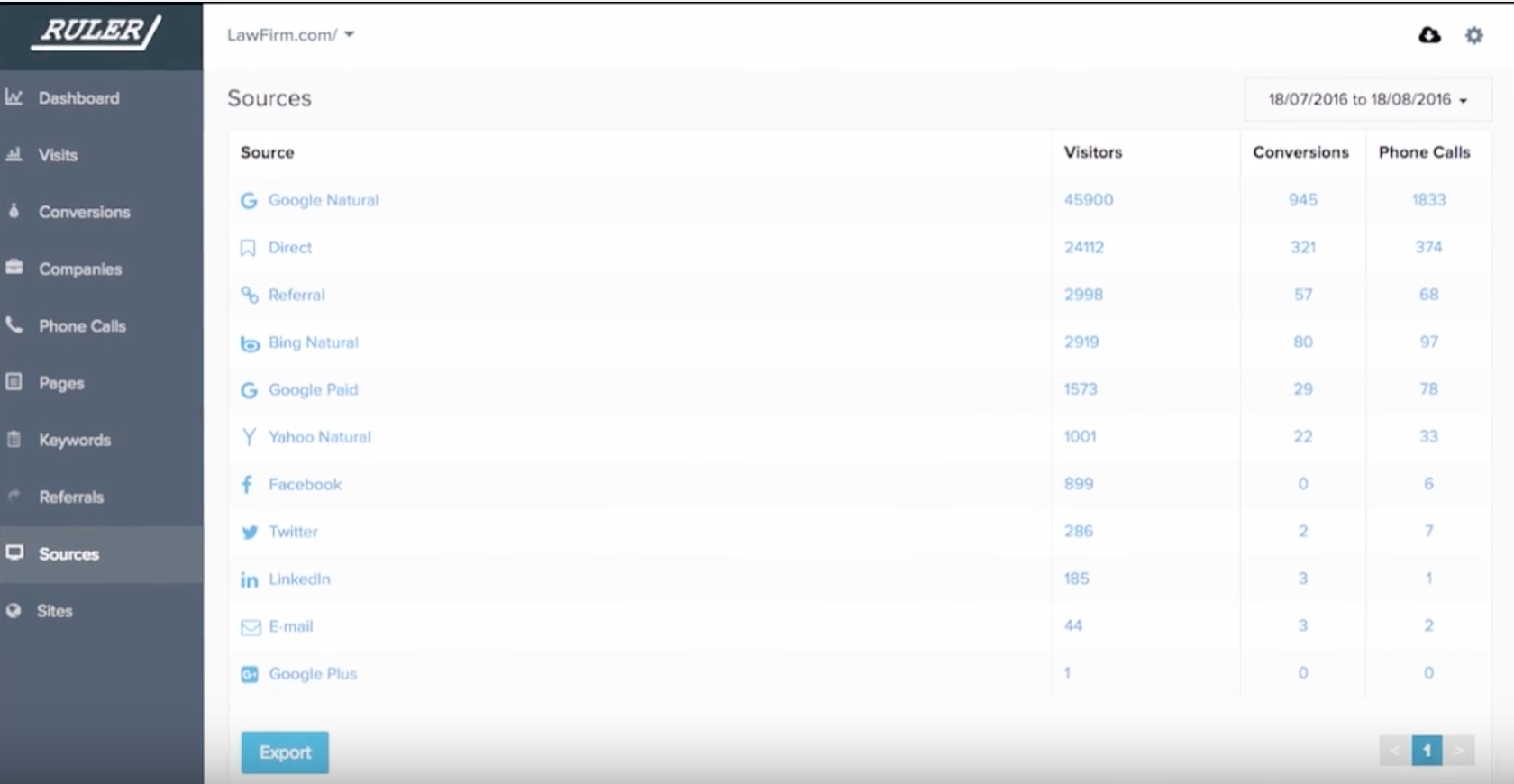Click the Google Paid G icon
This screenshot has height=784, width=1514.
pos(249,390)
